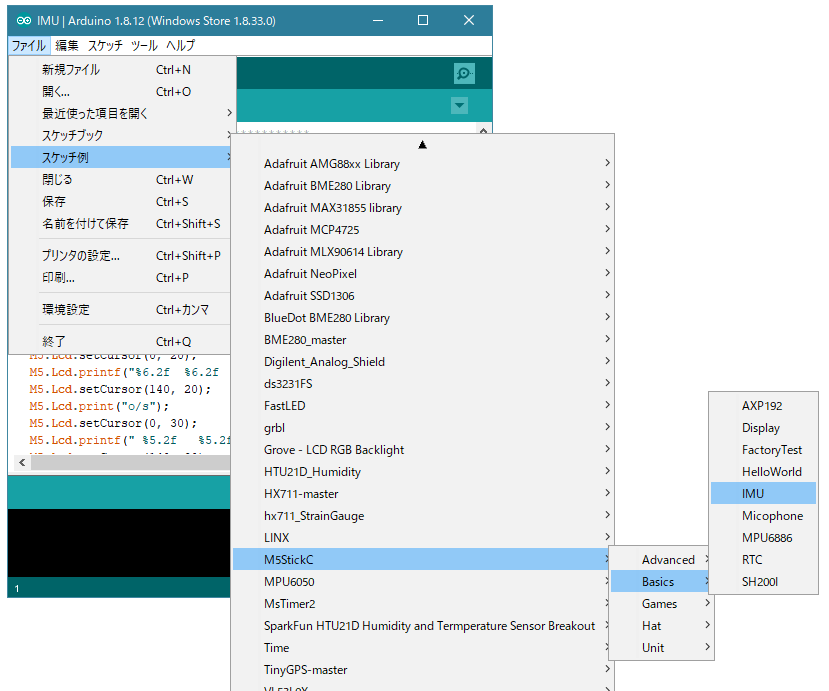Viewport: 829px width, 691px height.
Task: Open プリンタの設定... entry
Action: click(x=121, y=256)
